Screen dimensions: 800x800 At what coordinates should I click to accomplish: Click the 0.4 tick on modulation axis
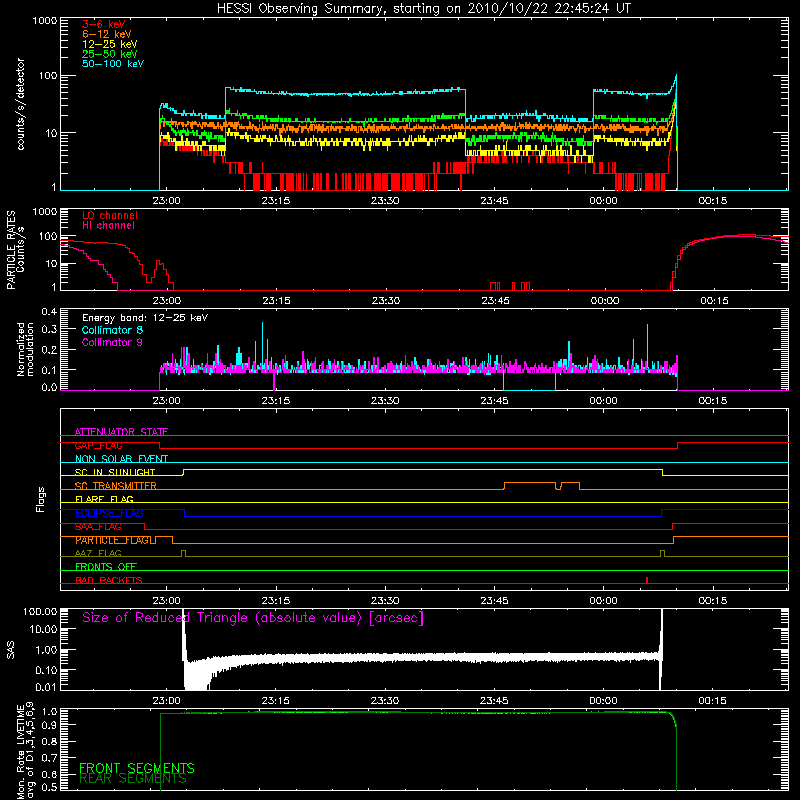click(49, 311)
